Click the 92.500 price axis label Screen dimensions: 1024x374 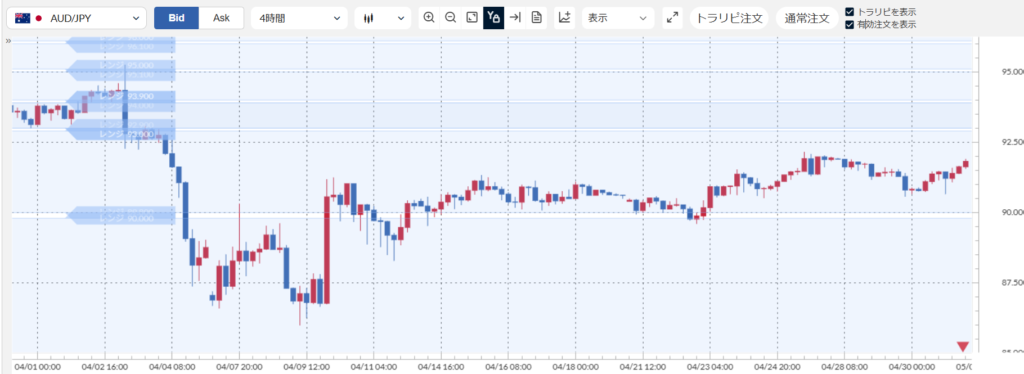click(x=1012, y=142)
